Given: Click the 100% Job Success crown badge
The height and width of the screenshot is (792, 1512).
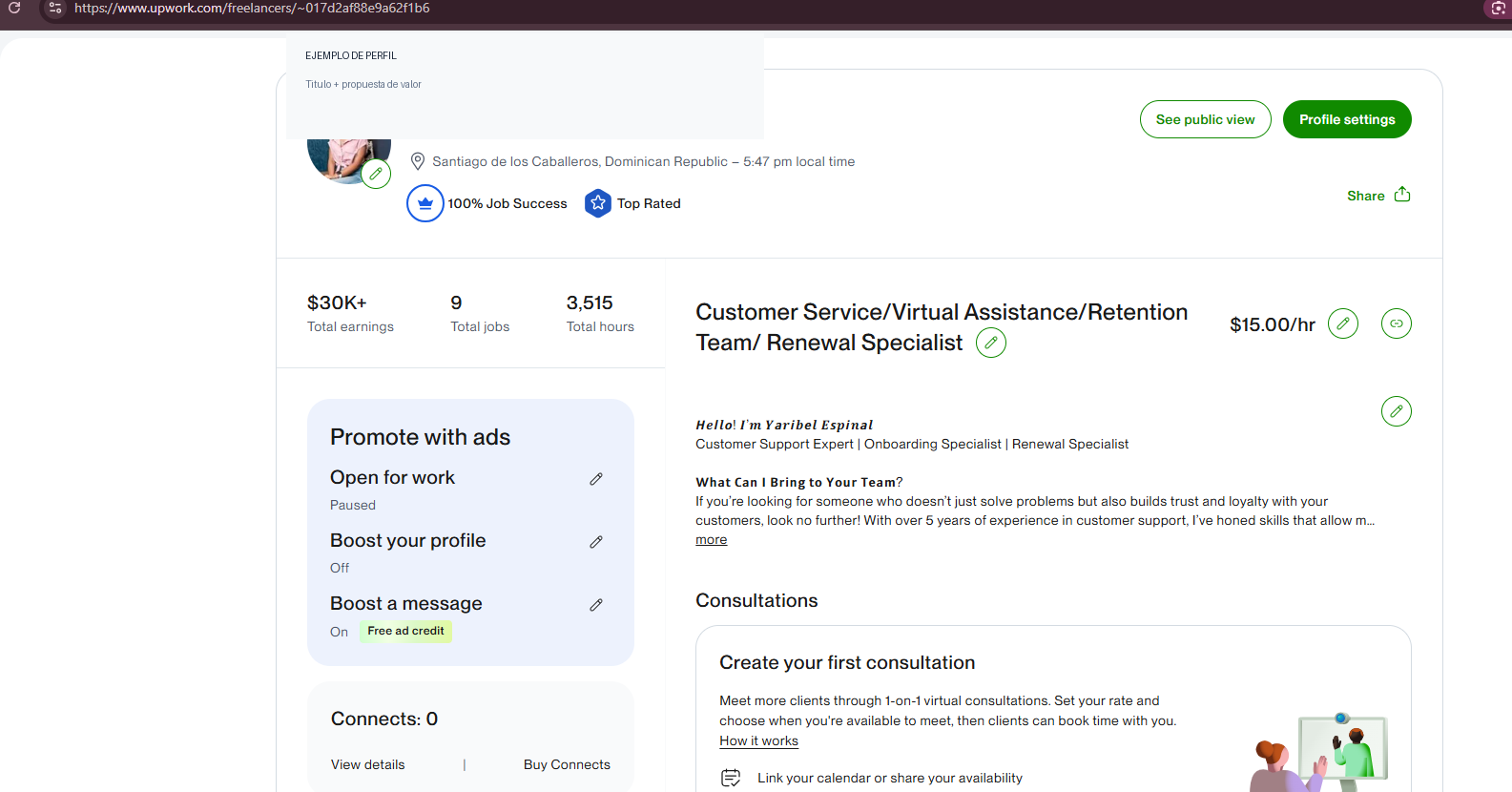Looking at the screenshot, I should 425,203.
